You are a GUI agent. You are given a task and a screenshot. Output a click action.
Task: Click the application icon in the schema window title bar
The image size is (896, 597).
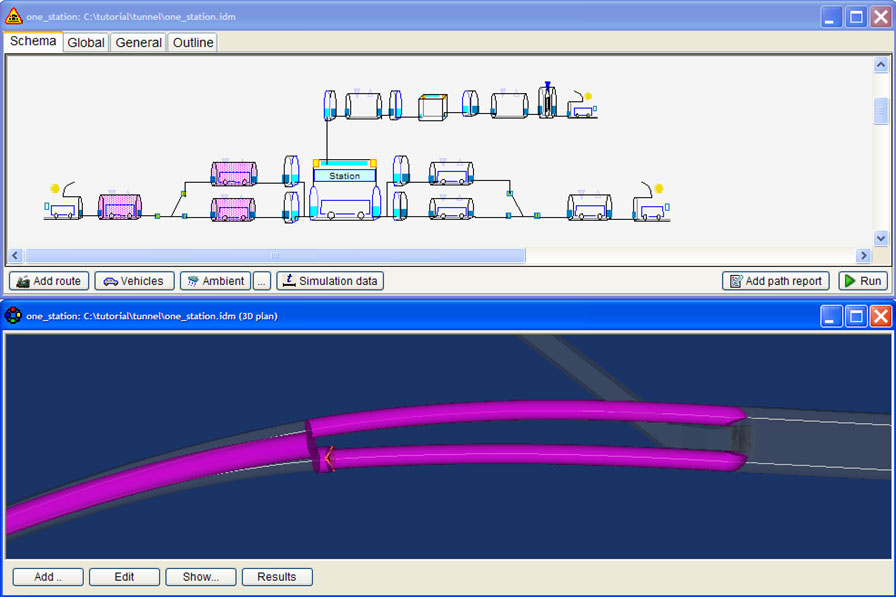pos(14,16)
